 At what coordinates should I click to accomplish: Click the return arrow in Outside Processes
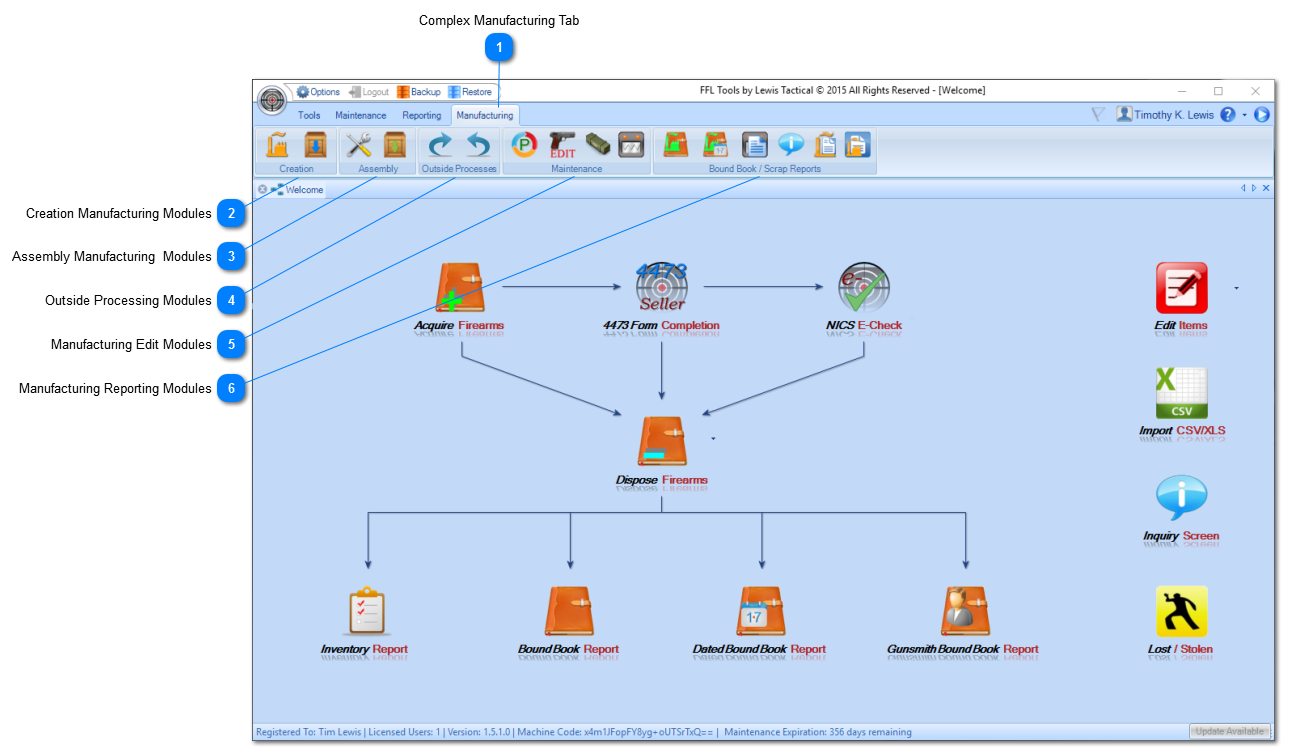point(479,146)
